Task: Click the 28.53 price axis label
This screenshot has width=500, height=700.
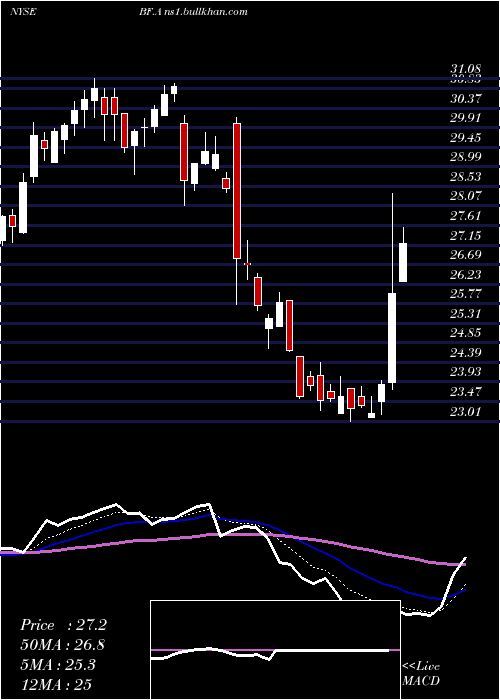Action: tap(466, 176)
